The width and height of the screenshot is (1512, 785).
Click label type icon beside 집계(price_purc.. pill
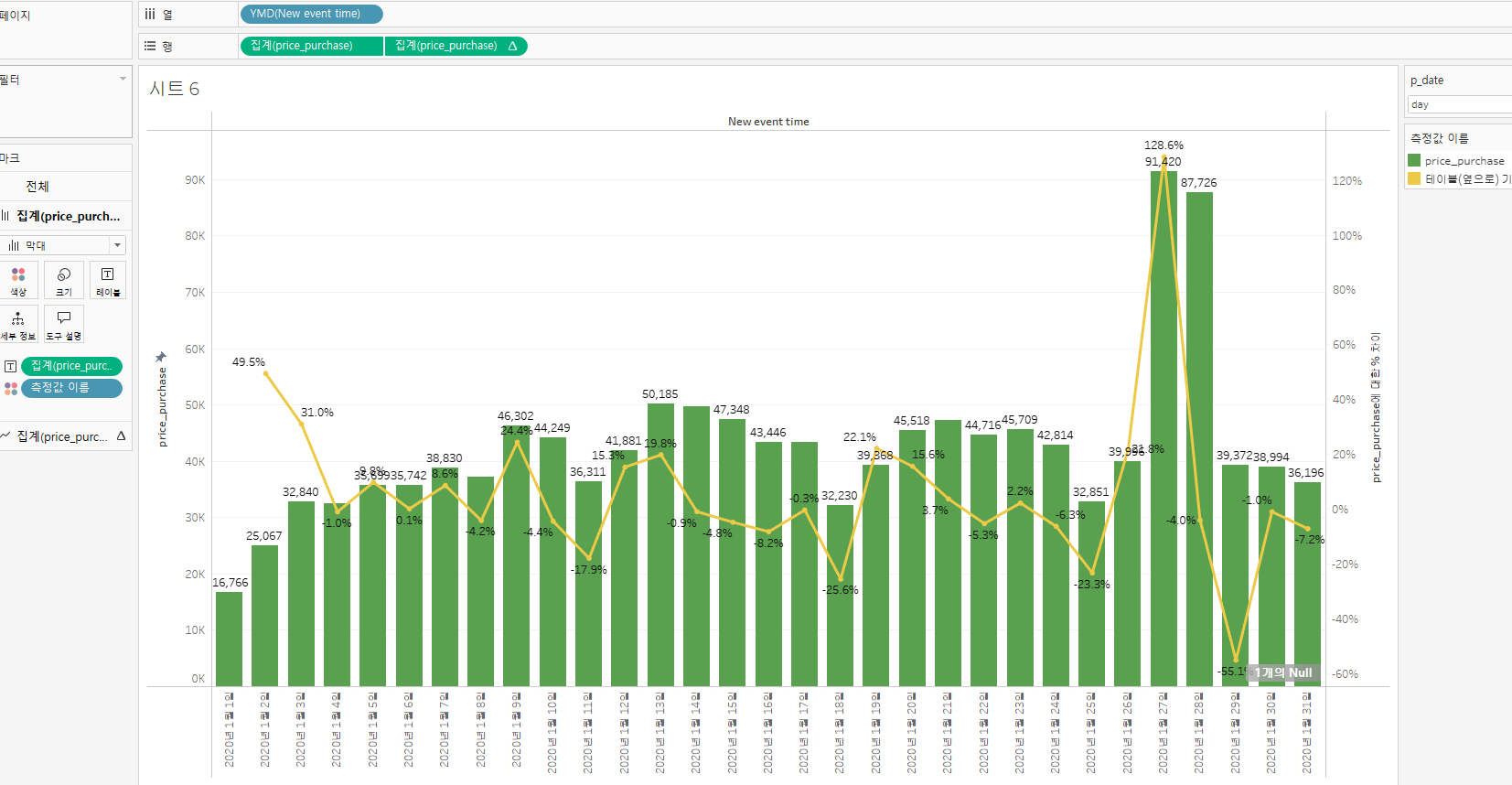pyautogui.click(x=10, y=366)
